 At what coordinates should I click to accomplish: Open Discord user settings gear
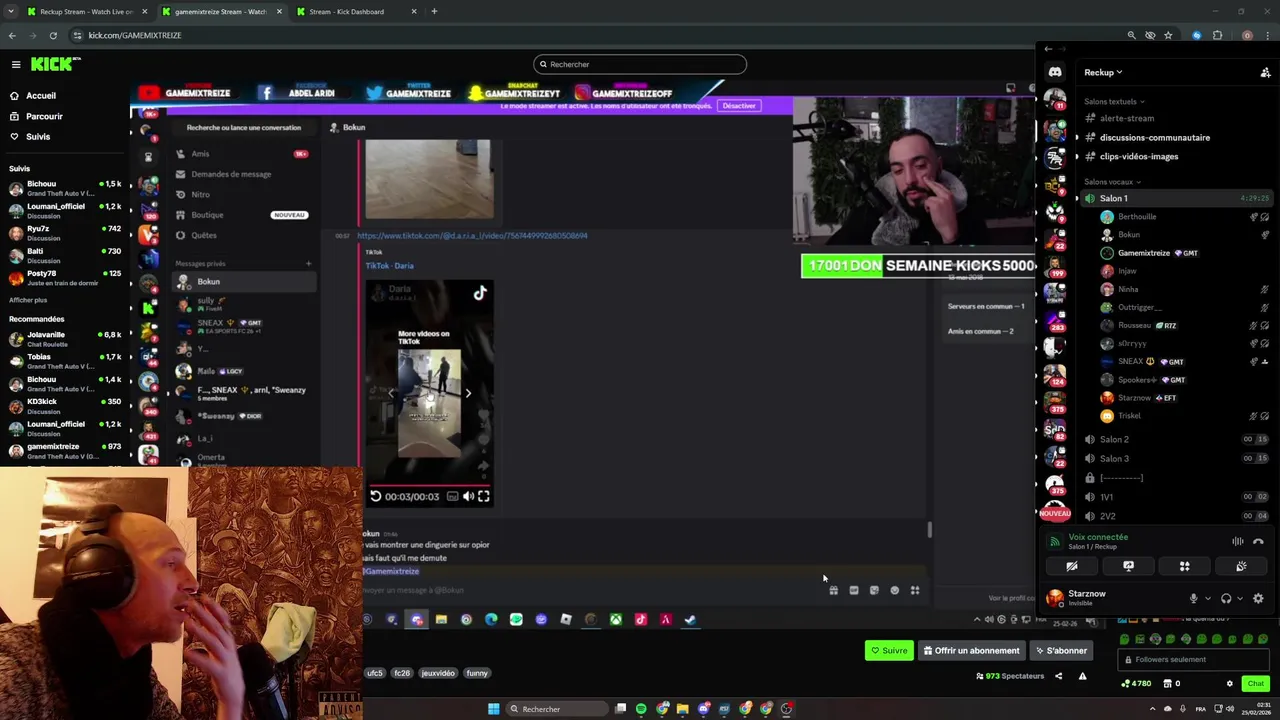1258,598
